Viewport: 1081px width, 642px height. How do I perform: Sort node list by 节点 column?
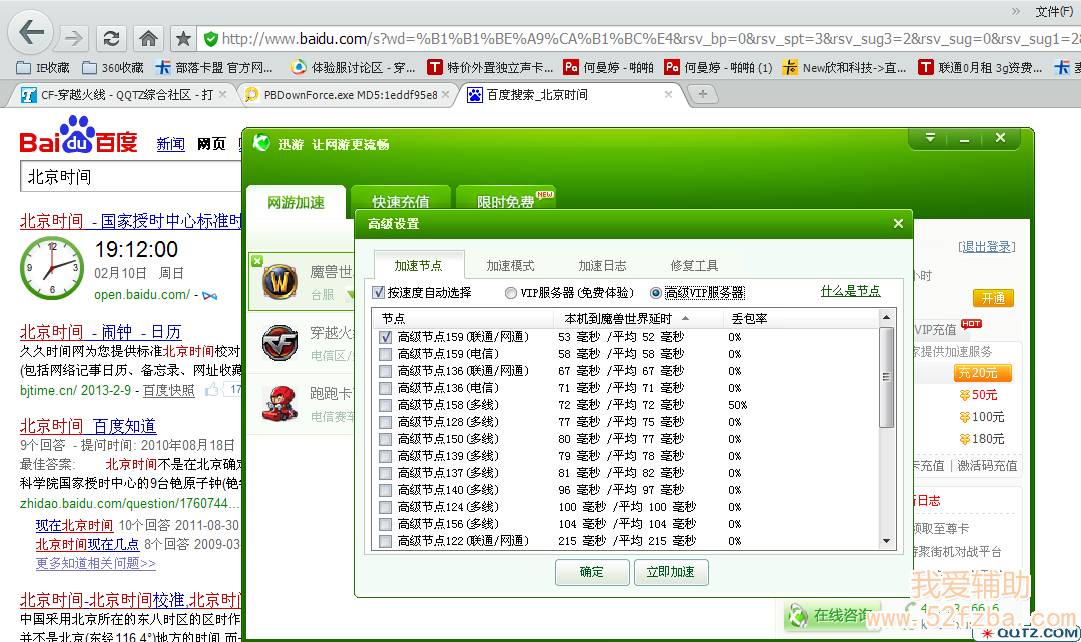(x=463, y=319)
